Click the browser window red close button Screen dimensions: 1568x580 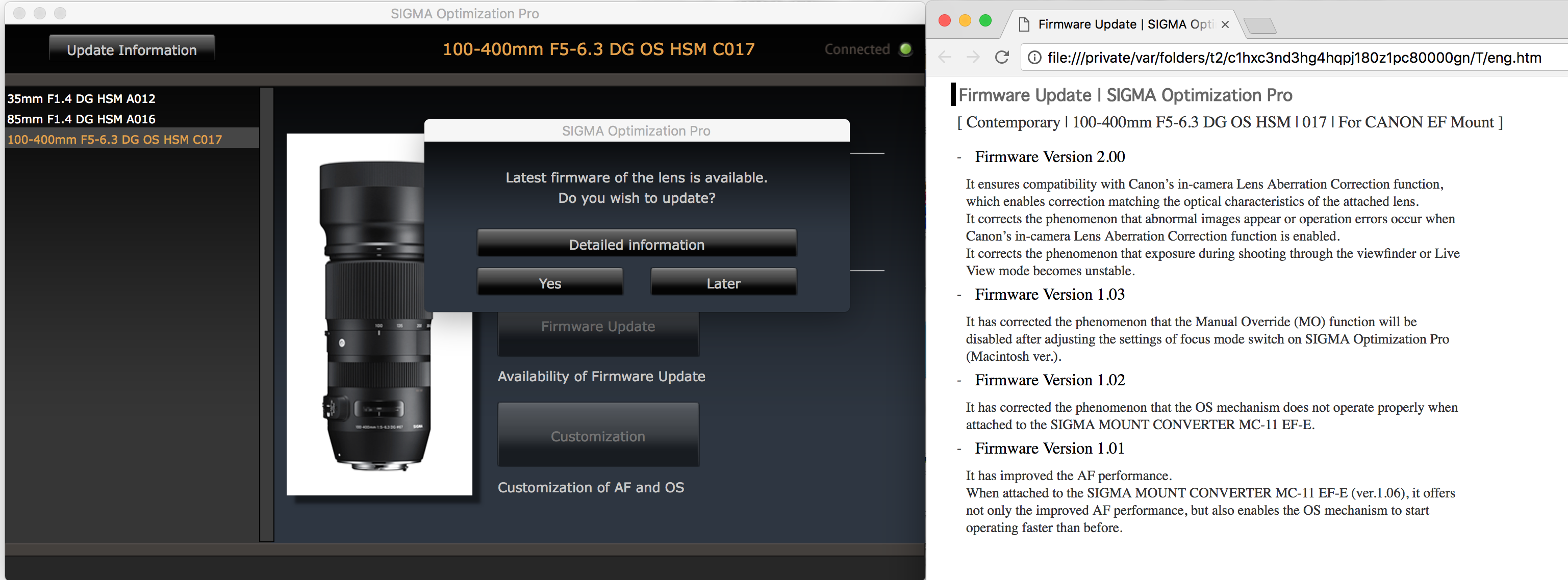click(x=945, y=21)
